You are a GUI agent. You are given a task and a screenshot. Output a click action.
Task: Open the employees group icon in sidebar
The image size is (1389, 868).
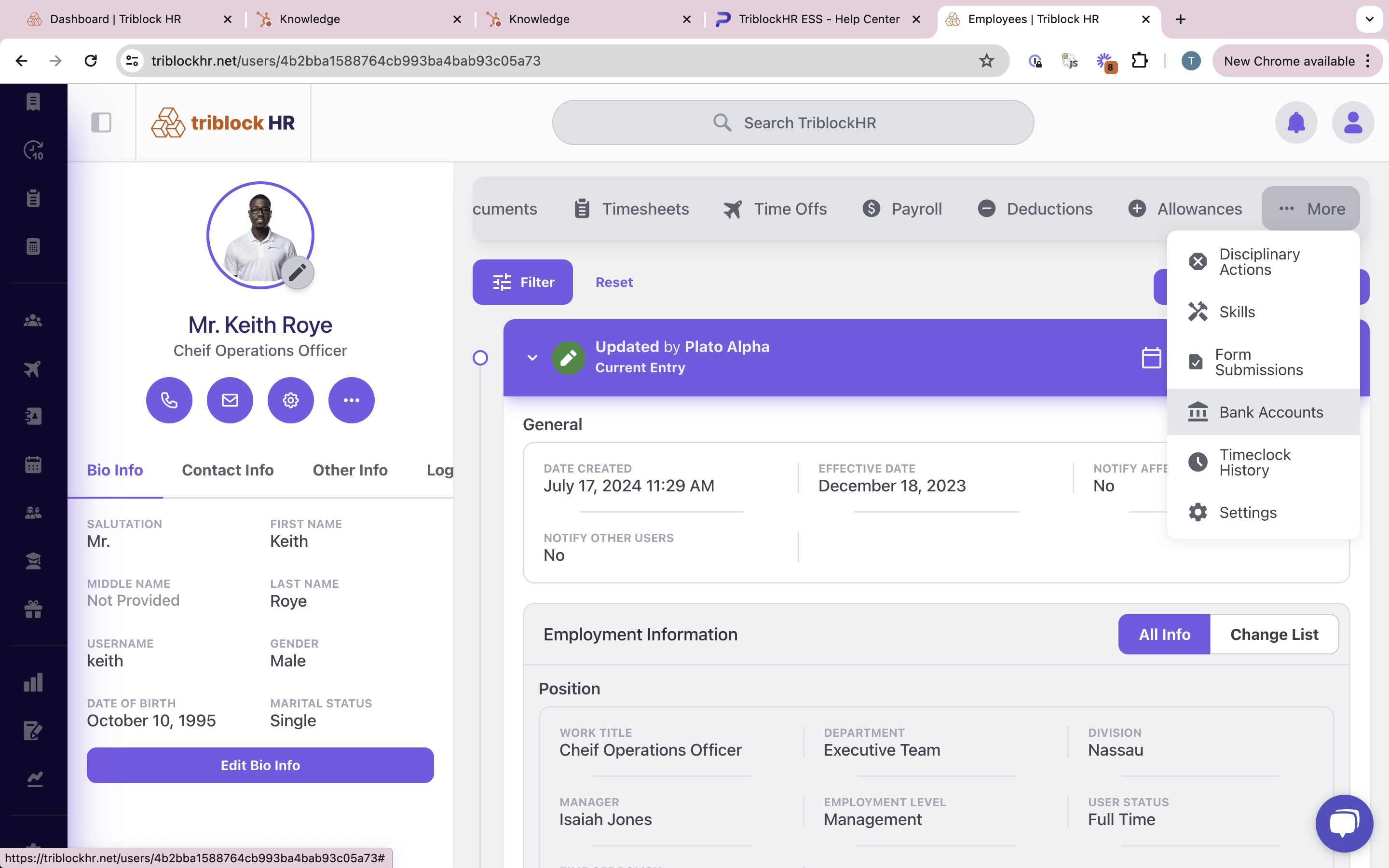click(x=33, y=320)
